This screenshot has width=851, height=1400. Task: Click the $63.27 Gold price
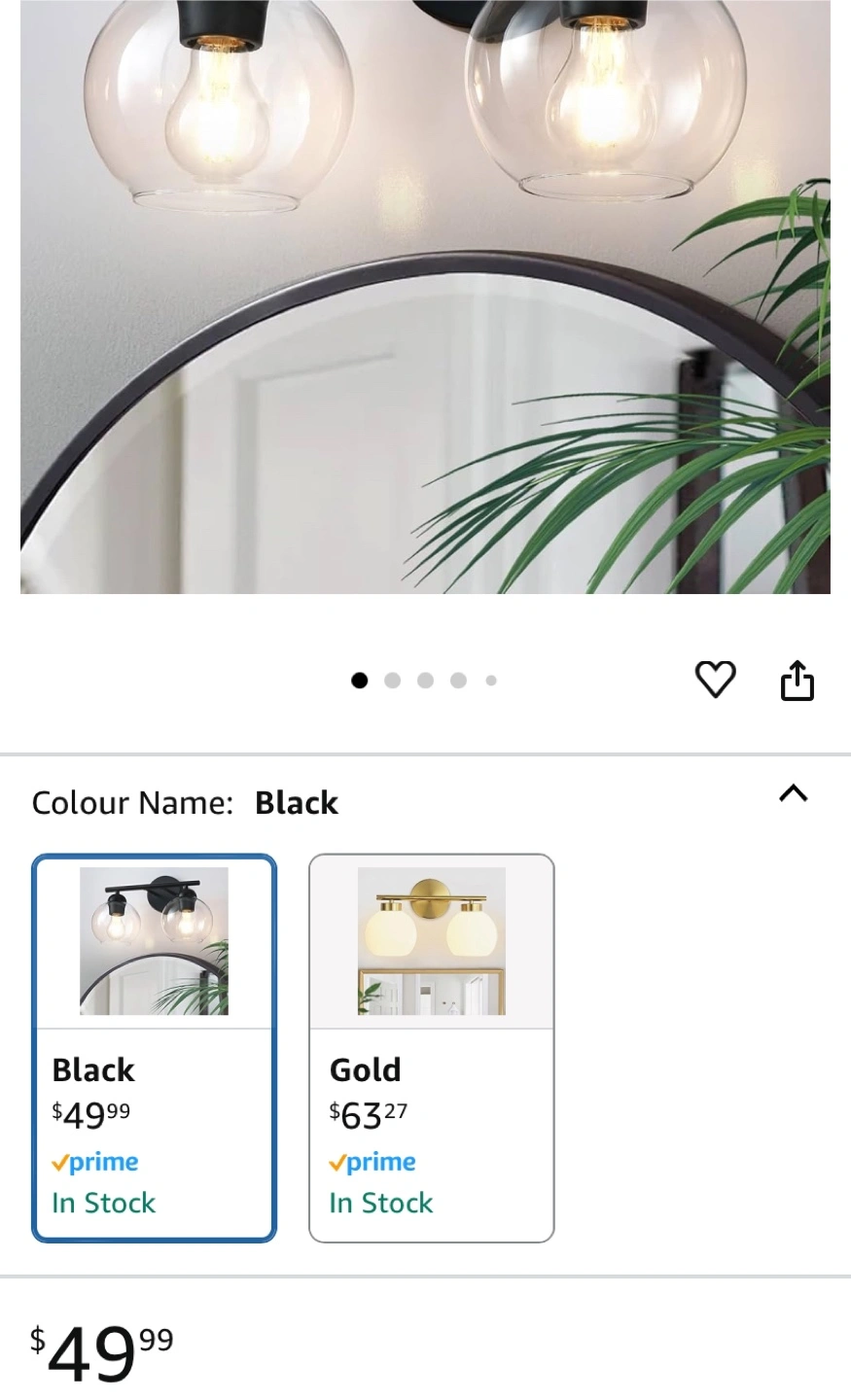pos(369,1115)
